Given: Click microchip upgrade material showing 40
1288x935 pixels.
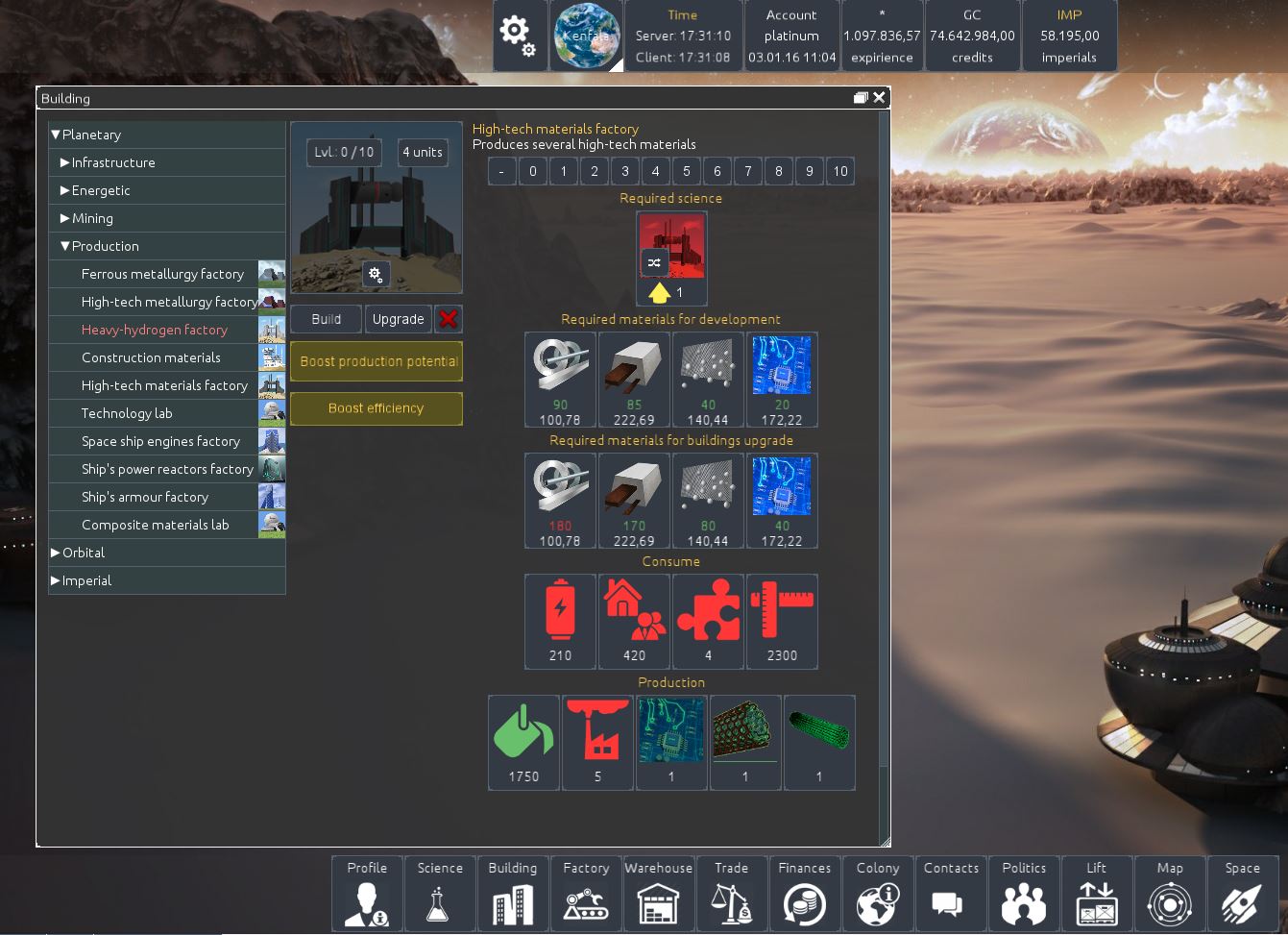Looking at the screenshot, I should click(x=782, y=501).
